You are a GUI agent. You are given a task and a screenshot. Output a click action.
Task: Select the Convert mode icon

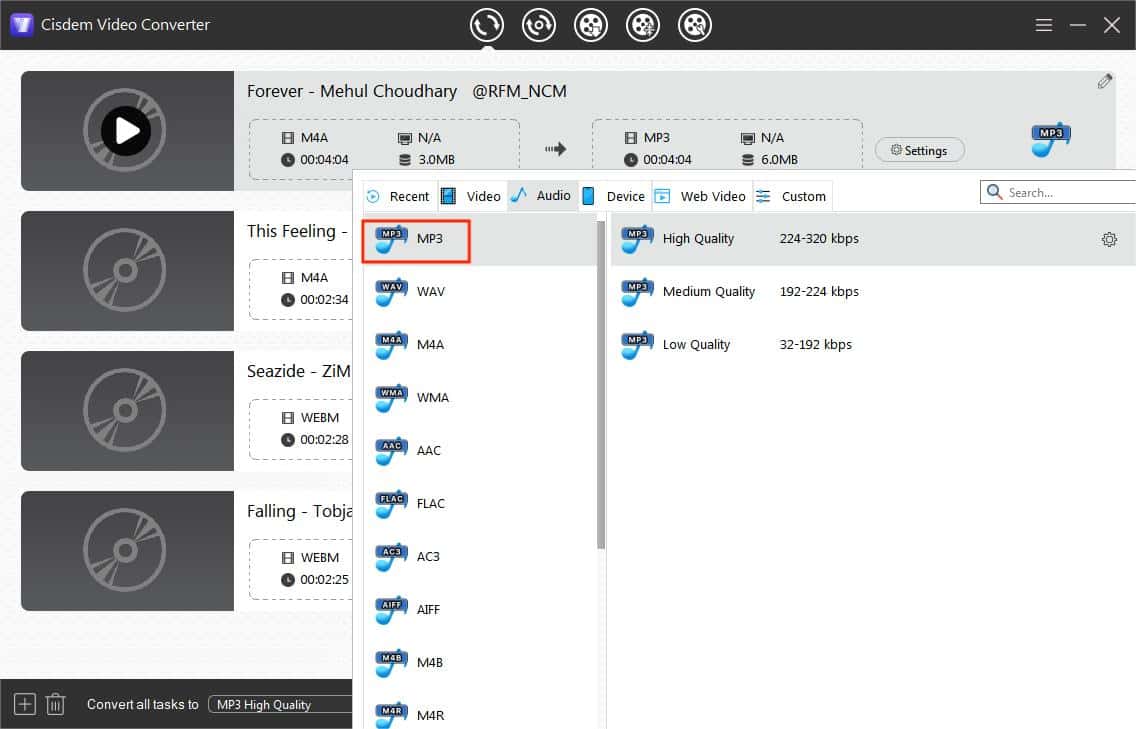(x=487, y=24)
